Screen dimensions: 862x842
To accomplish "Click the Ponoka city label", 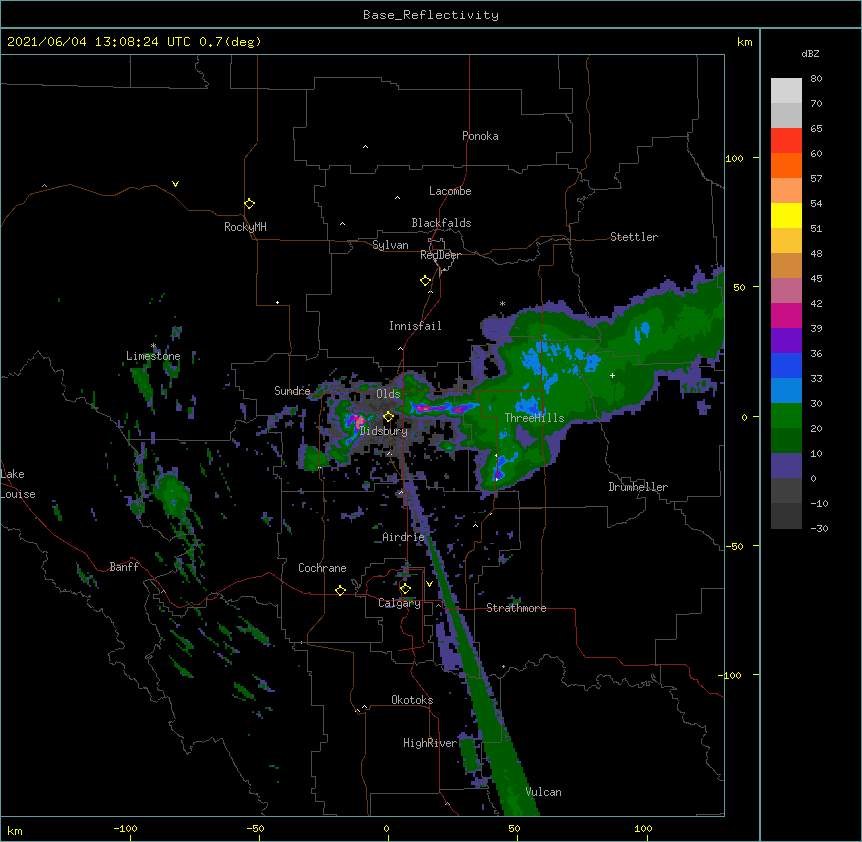I will [x=480, y=136].
